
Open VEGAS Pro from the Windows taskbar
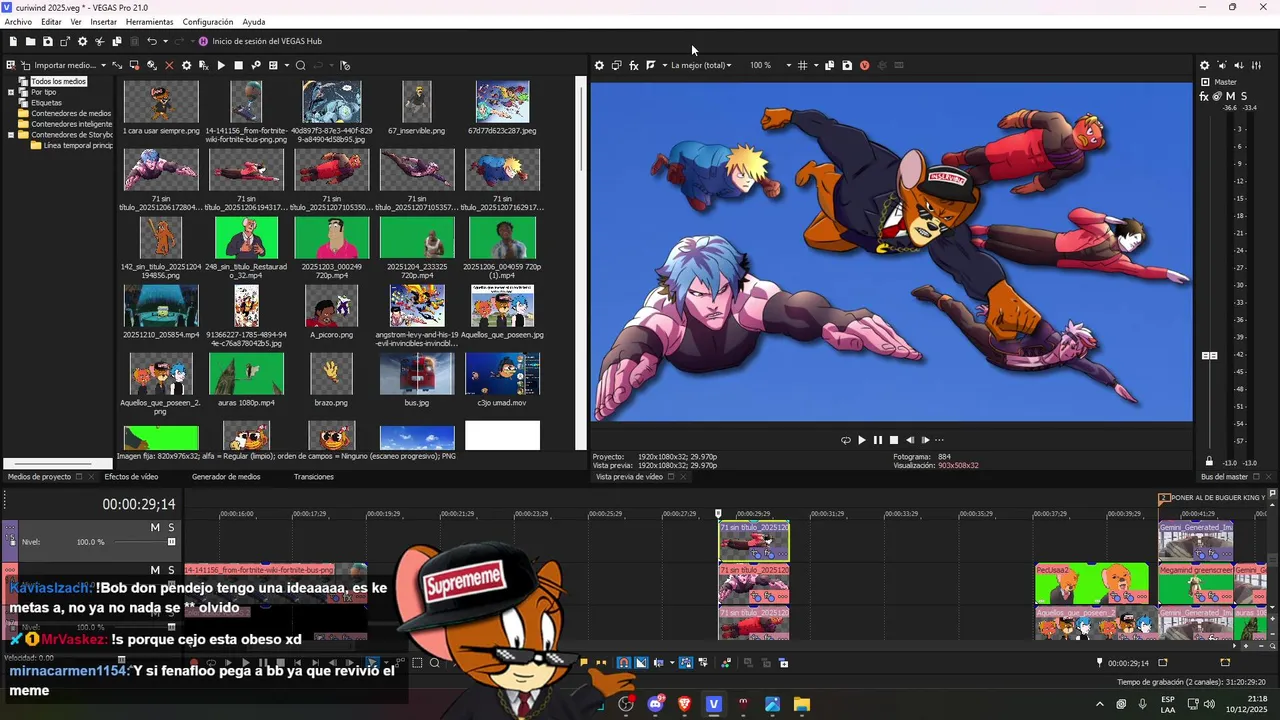click(713, 704)
